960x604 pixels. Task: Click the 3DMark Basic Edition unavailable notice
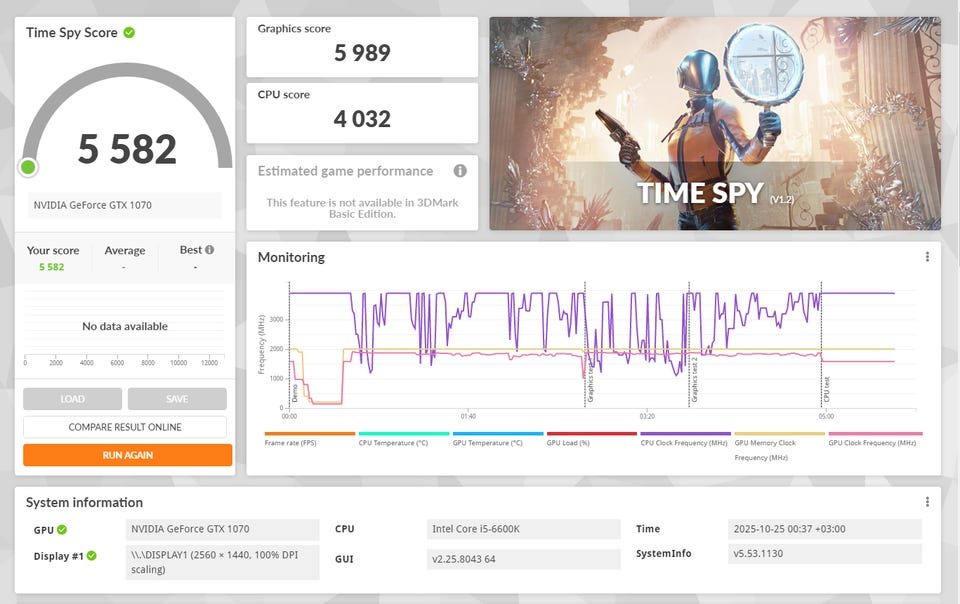point(362,208)
